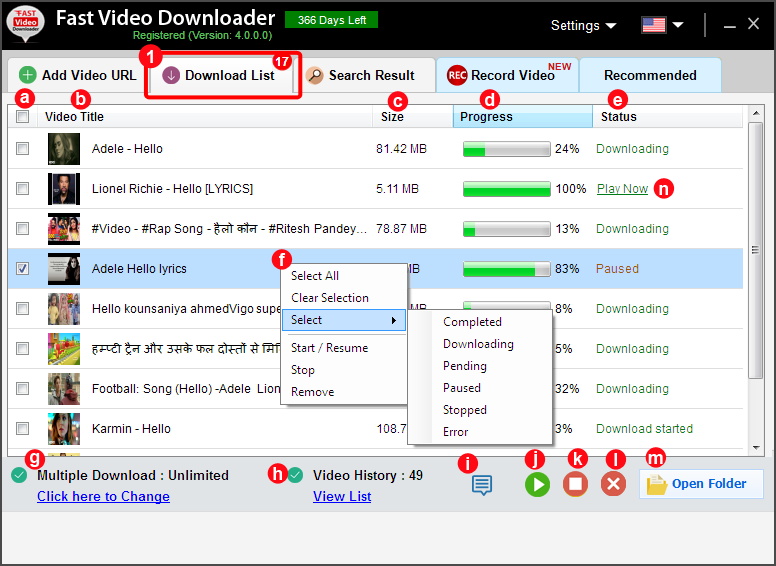Image resolution: width=776 pixels, height=566 pixels.
Task: Click the Play Now link
Action: tap(622, 189)
